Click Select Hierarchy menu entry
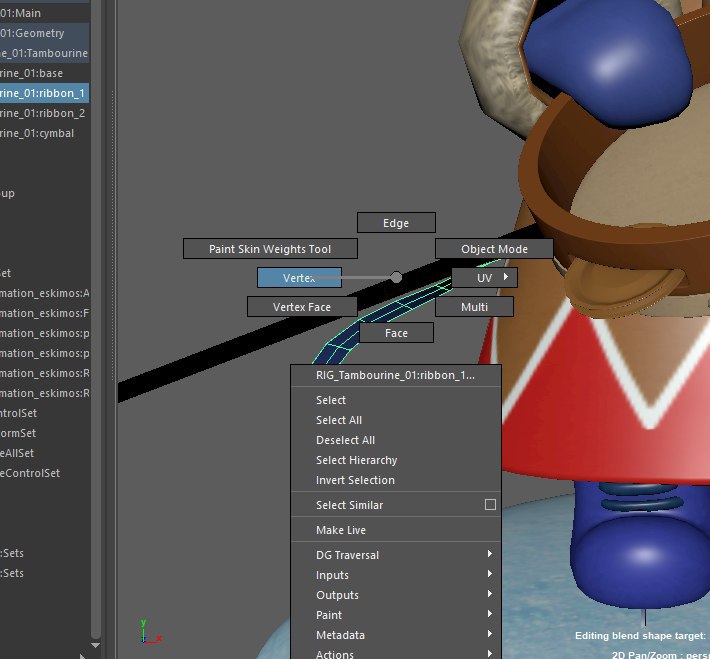The height and width of the screenshot is (659, 710). click(396, 460)
